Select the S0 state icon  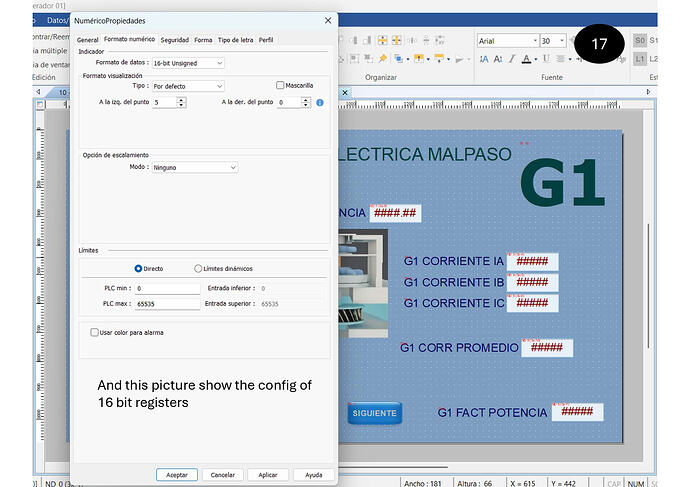640,41
